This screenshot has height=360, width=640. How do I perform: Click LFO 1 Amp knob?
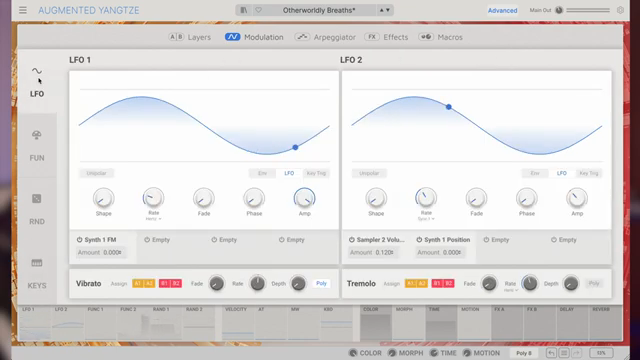point(304,198)
